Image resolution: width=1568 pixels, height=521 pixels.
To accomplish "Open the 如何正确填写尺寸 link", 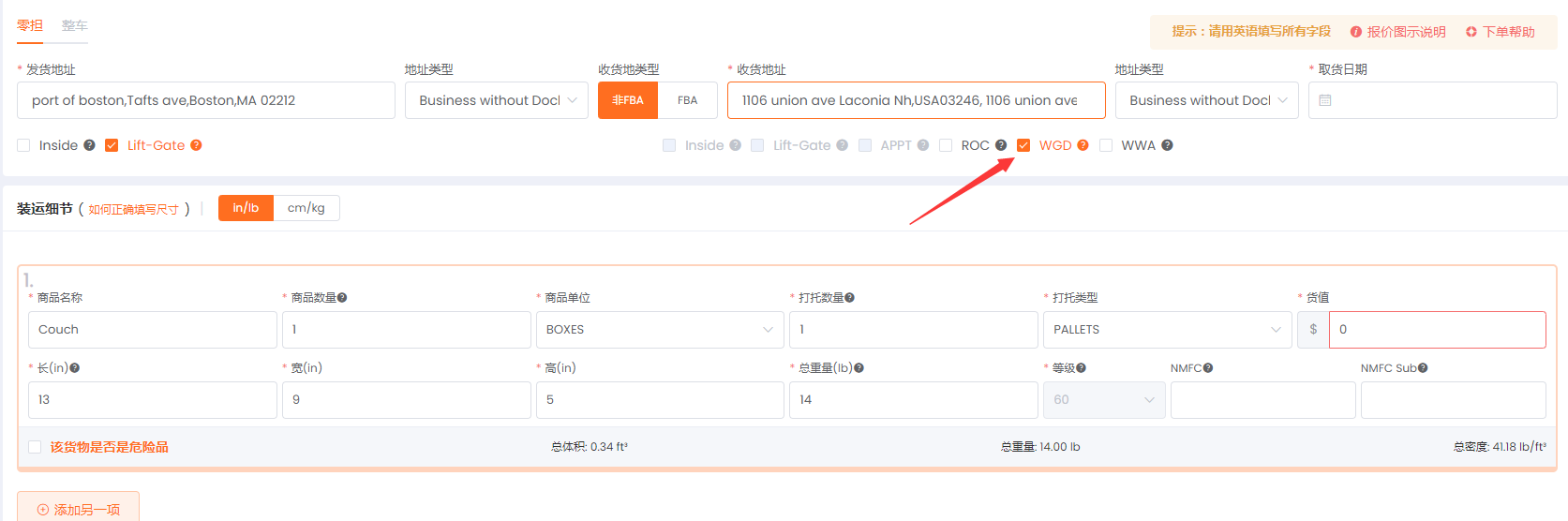I will pos(133,209).
